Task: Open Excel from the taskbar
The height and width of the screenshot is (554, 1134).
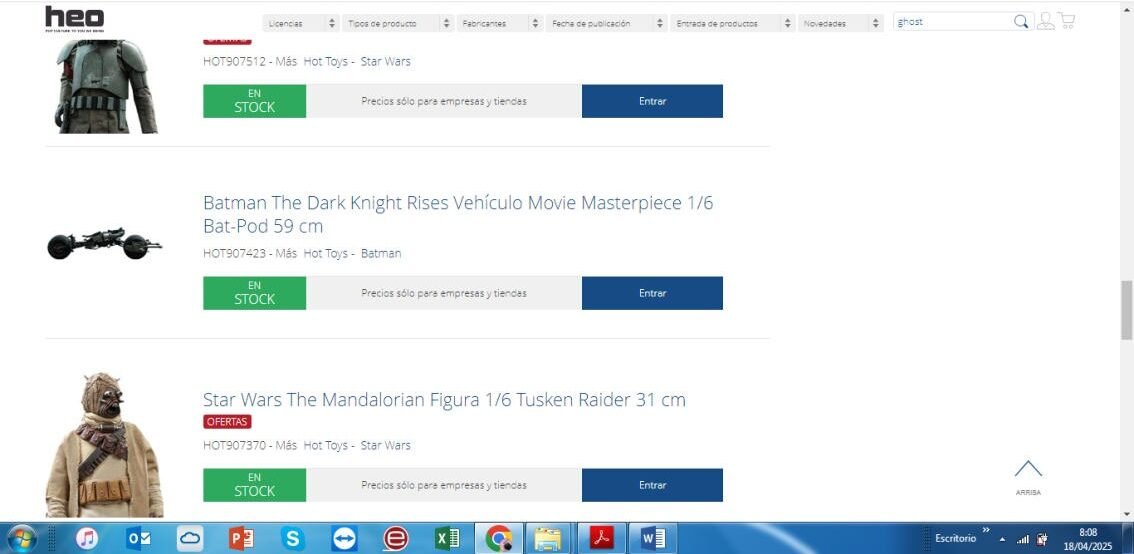Action: tap(447, 539)
